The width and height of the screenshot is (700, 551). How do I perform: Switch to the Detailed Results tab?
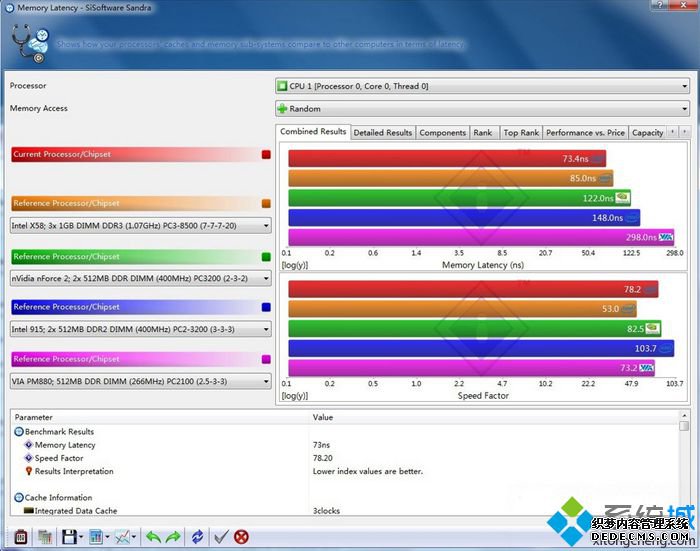pos(383,133)
